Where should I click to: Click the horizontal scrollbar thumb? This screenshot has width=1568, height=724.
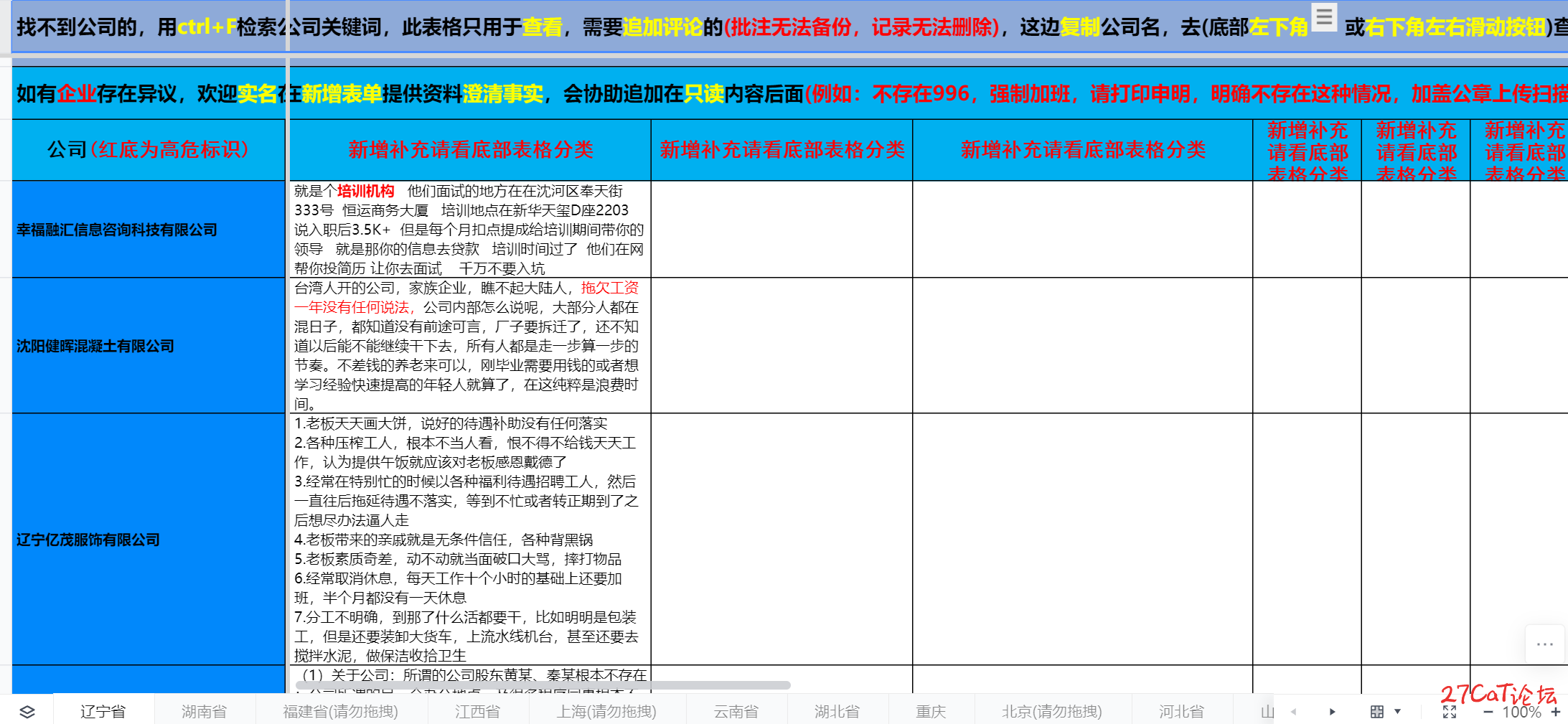(x=543, y=685)
